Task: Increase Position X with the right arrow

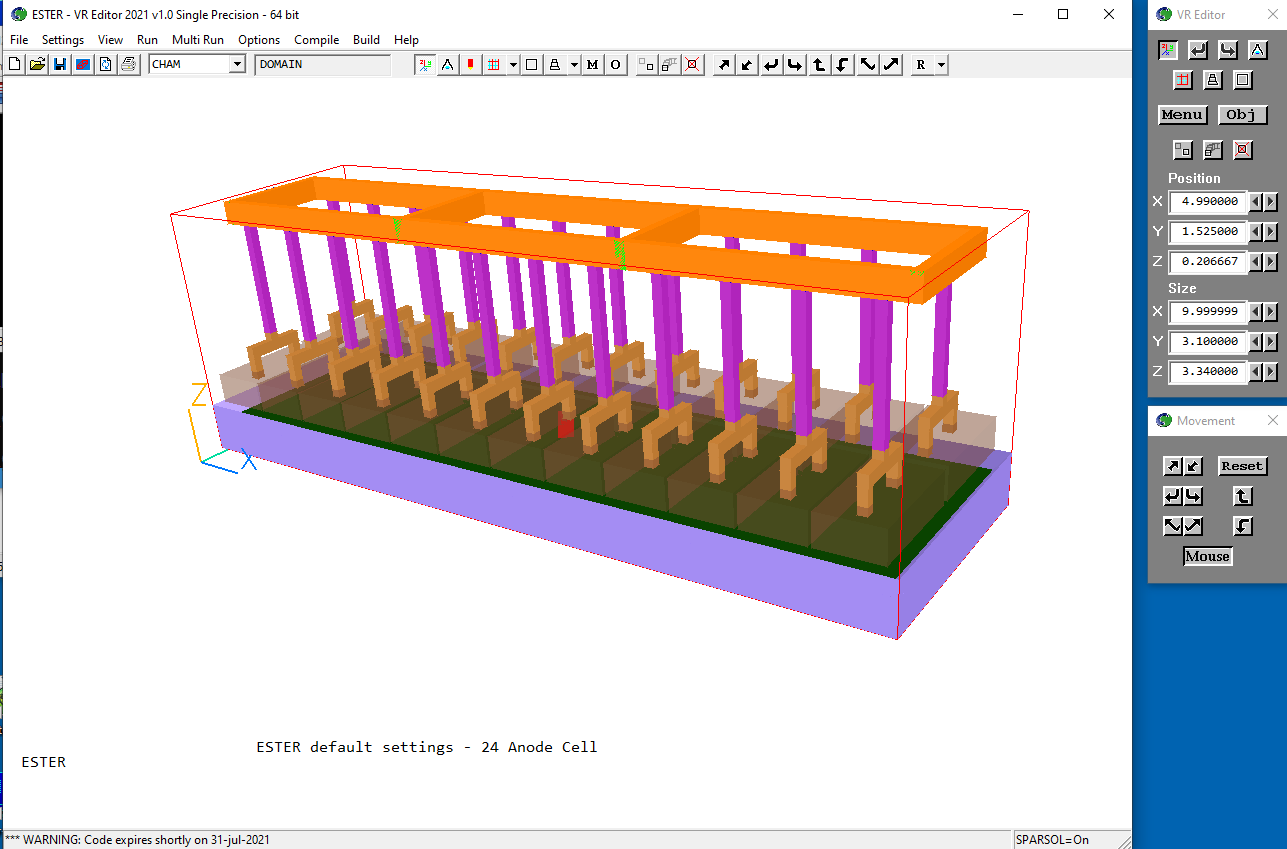Action: click(1271, 202)
